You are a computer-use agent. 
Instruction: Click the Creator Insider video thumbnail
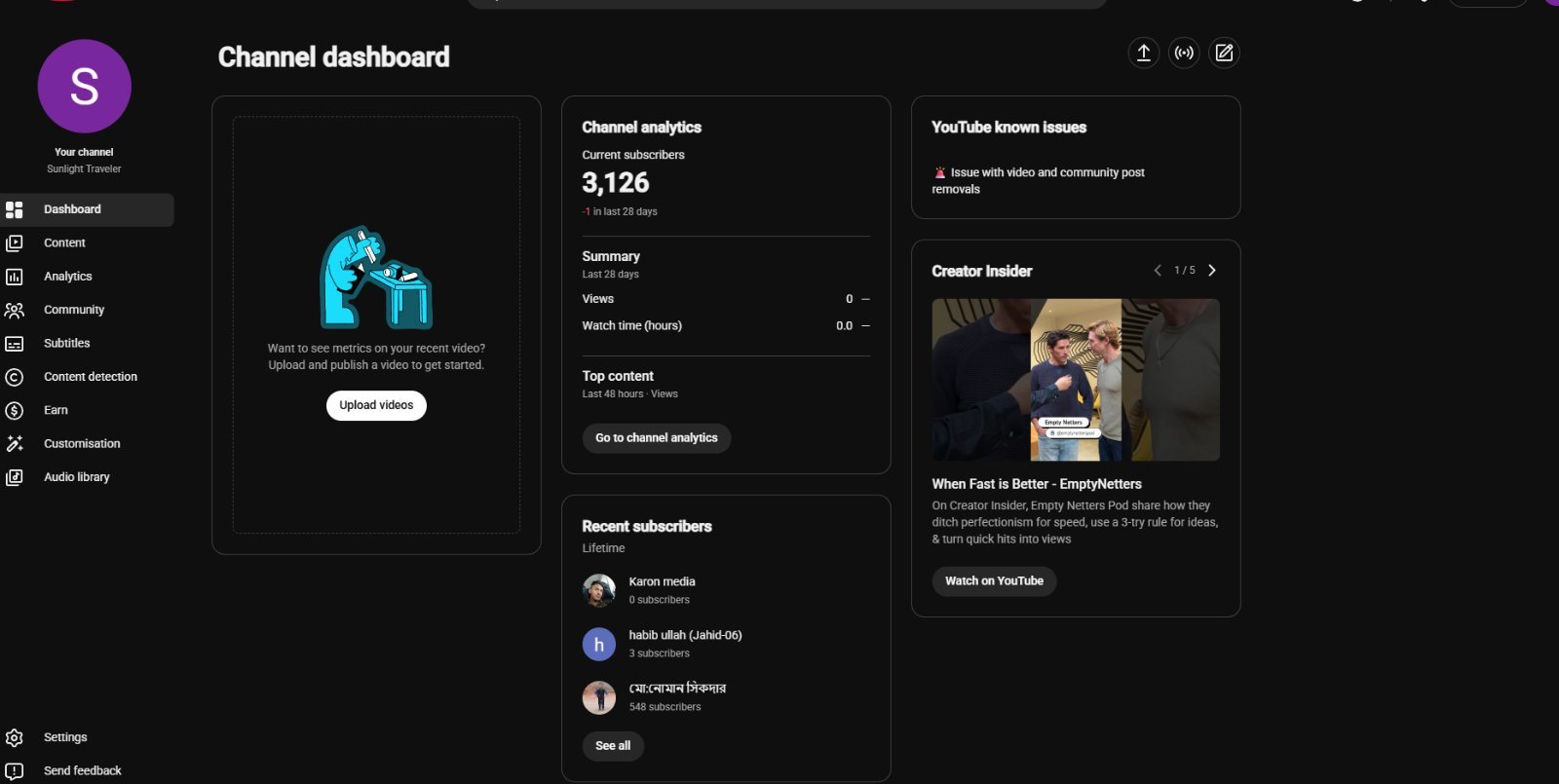point(1076,380)
